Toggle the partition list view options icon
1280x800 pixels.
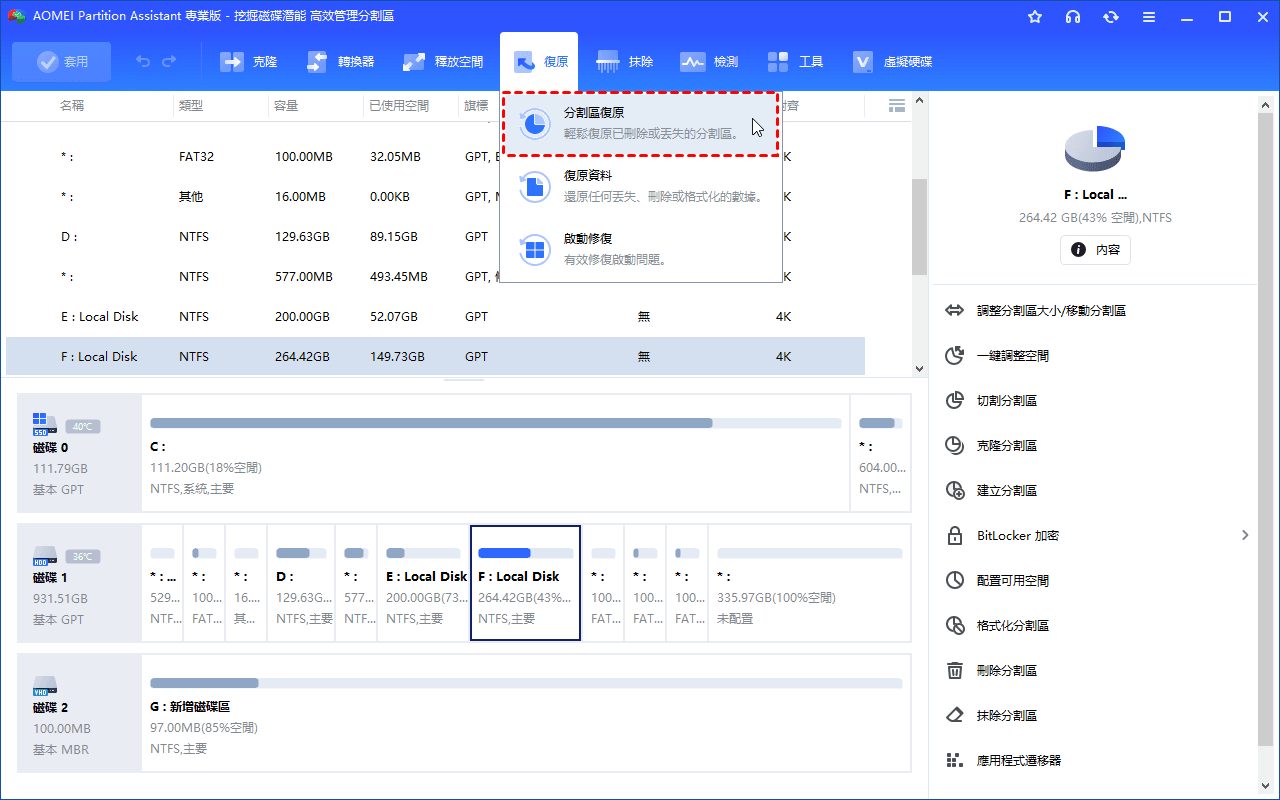[x=896, y=105]
